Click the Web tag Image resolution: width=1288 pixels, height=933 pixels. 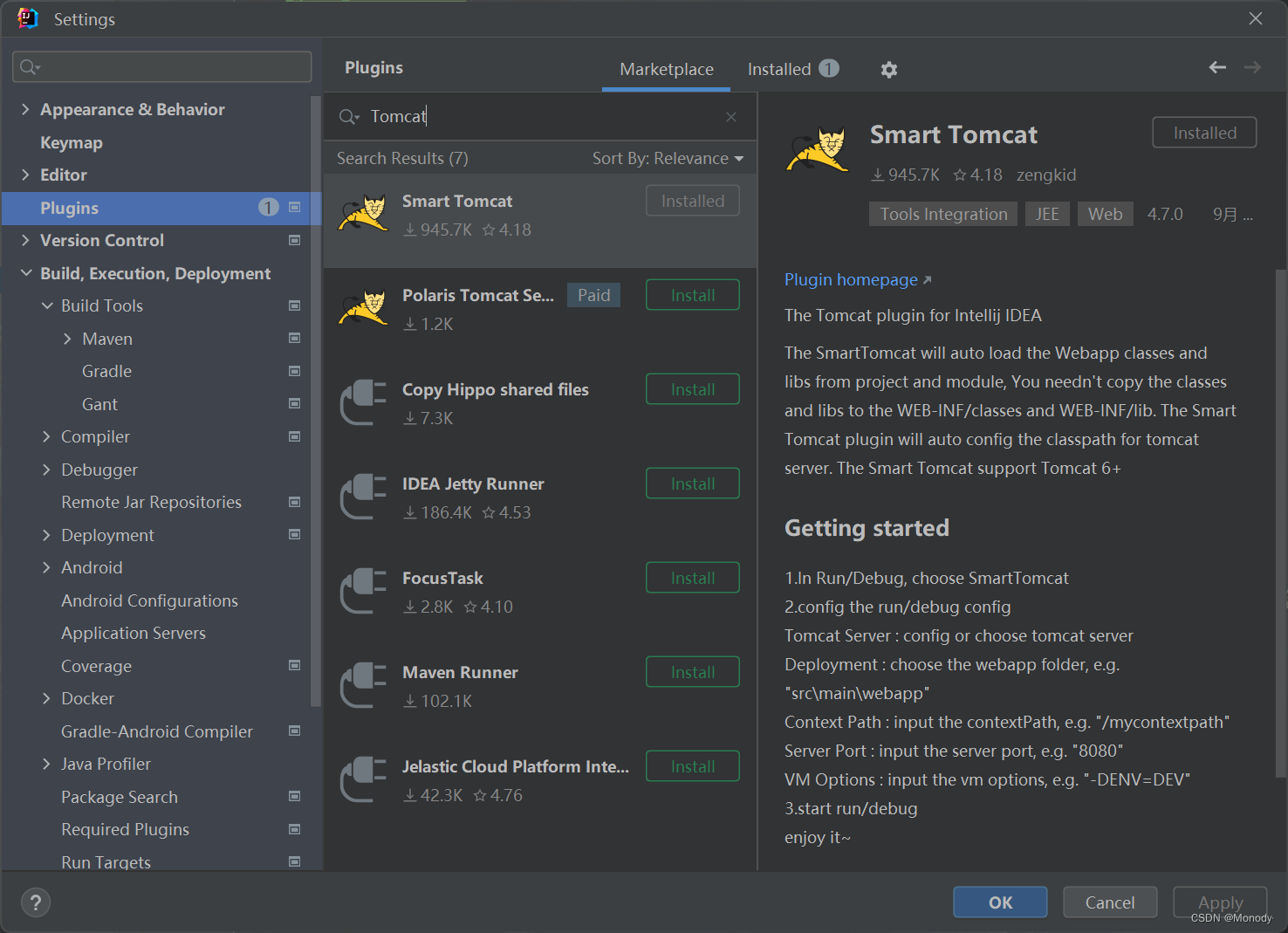[1105, 214]
